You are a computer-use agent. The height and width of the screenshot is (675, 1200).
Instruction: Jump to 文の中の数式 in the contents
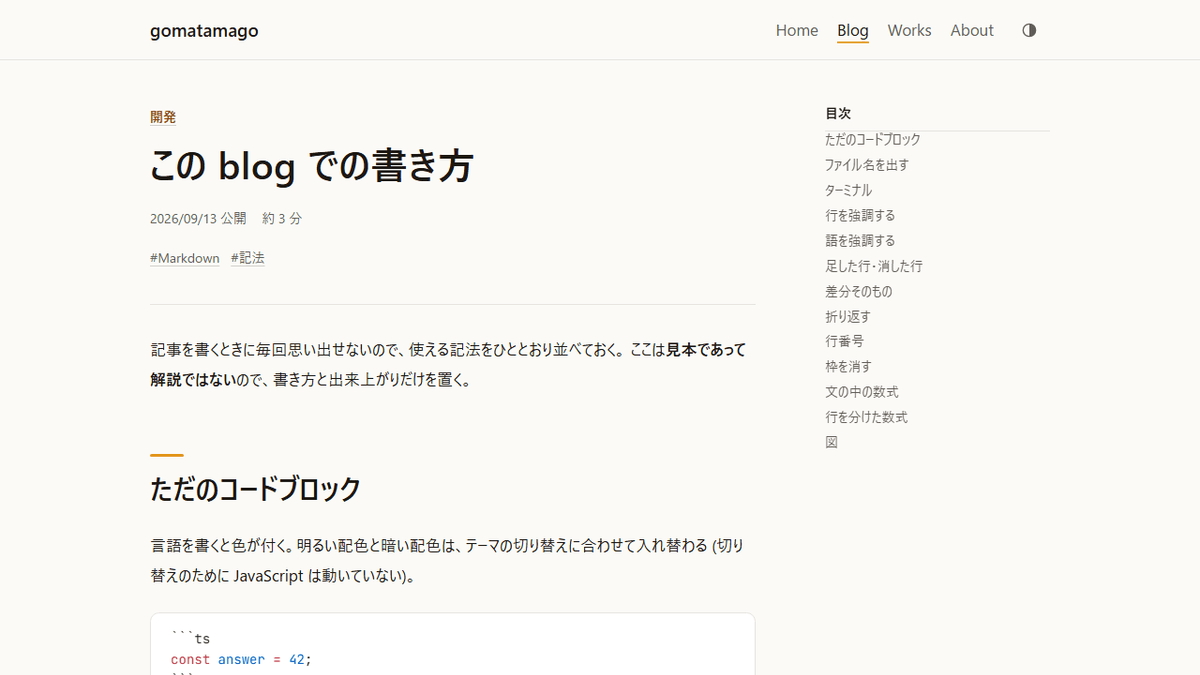862,392
